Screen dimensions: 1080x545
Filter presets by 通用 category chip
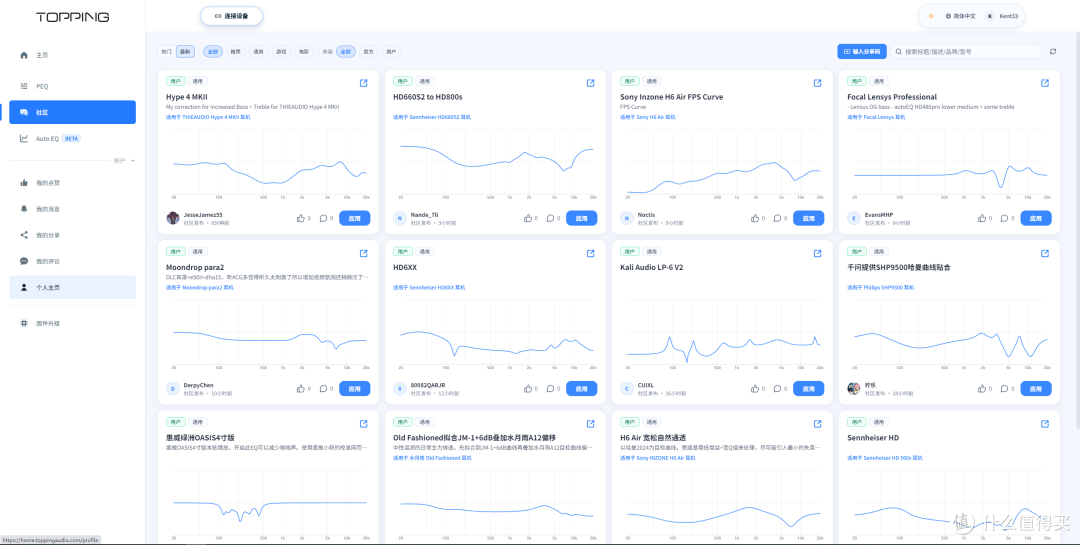258,52
